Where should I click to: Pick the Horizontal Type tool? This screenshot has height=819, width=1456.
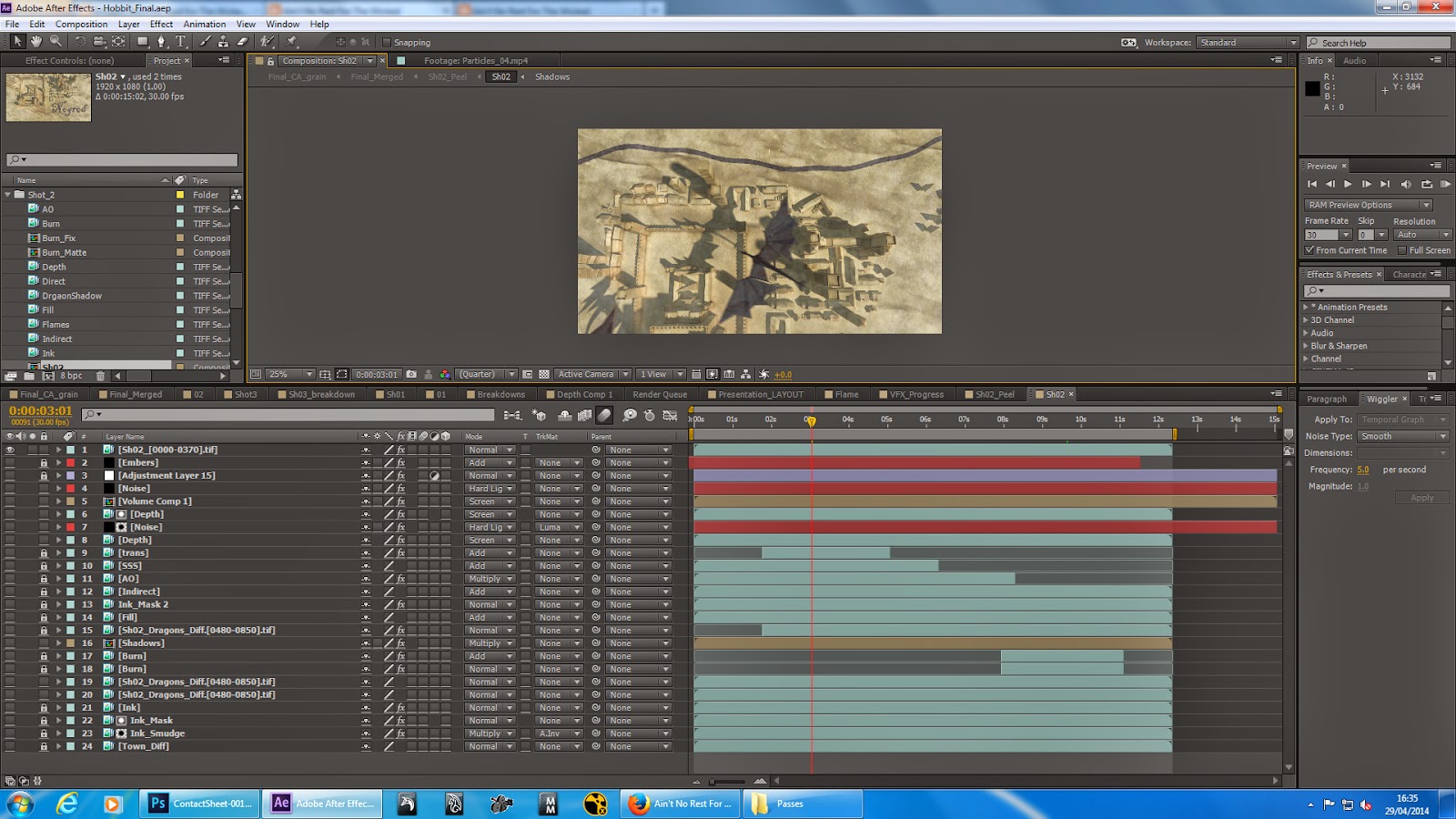click(181, 42)
